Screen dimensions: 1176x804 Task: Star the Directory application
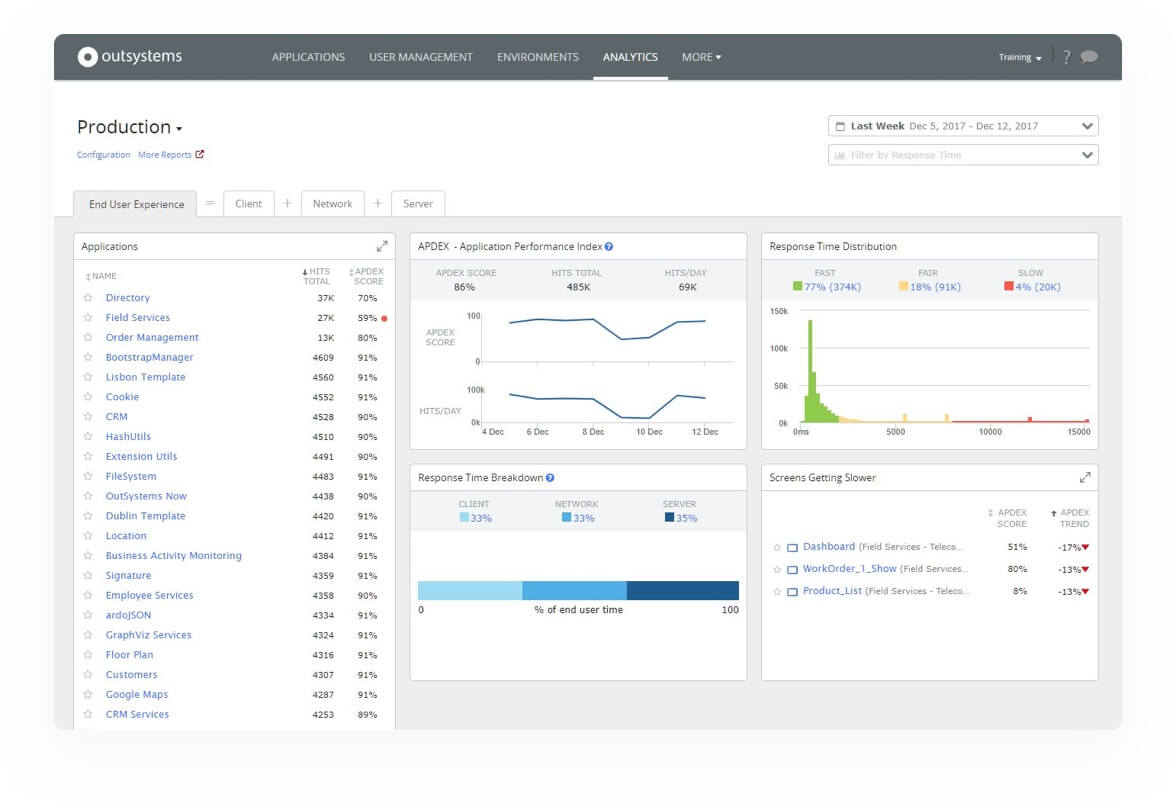pyautogui.click(x=89, y=297)
